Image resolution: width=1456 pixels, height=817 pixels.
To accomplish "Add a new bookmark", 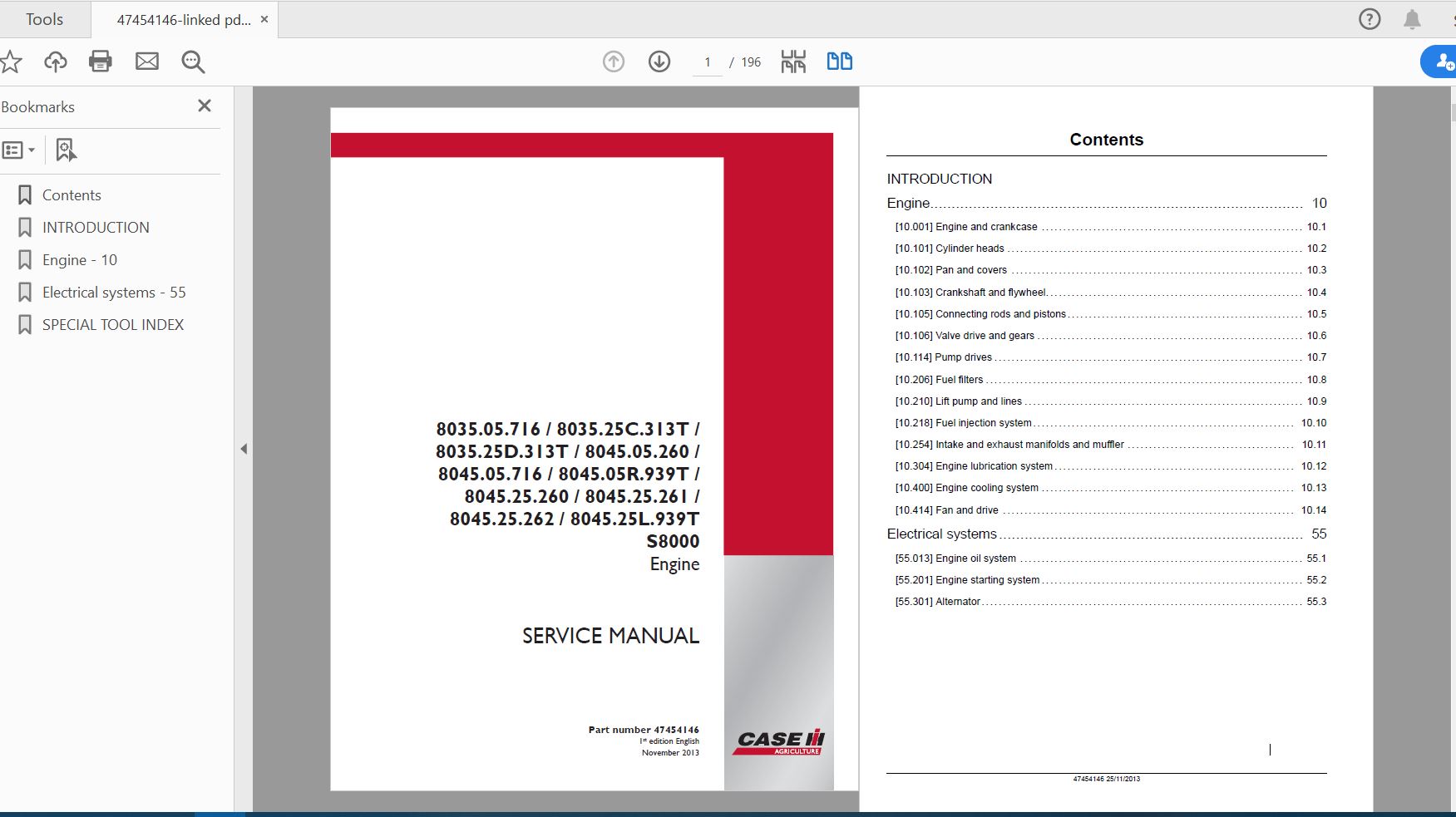I will pos(66,150).
